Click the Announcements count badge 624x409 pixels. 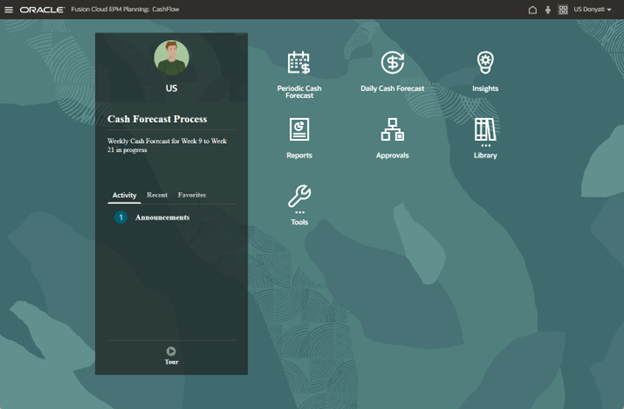pyautogui.click(x=121, y=217)
